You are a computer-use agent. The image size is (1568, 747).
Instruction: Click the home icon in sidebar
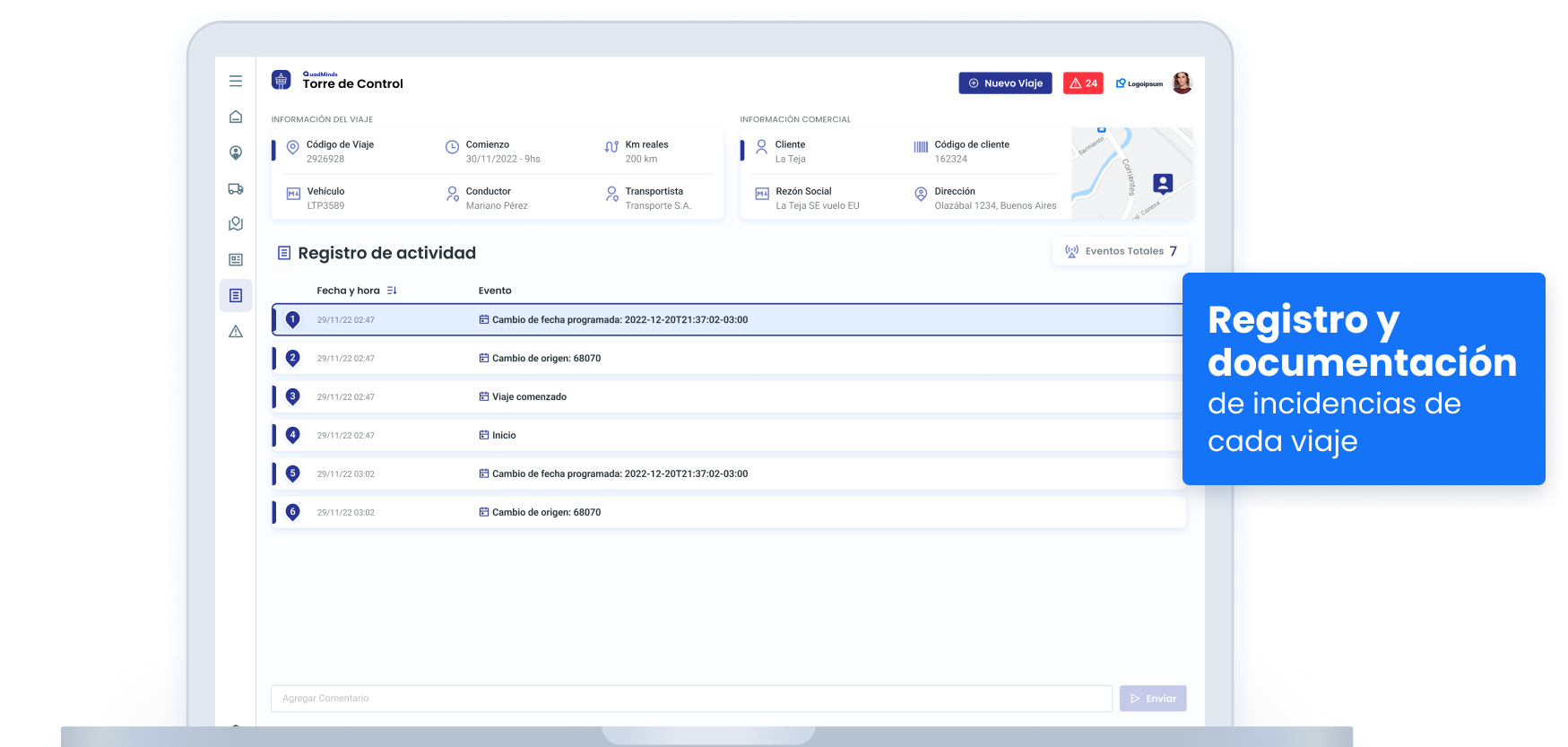click(236, 117)
